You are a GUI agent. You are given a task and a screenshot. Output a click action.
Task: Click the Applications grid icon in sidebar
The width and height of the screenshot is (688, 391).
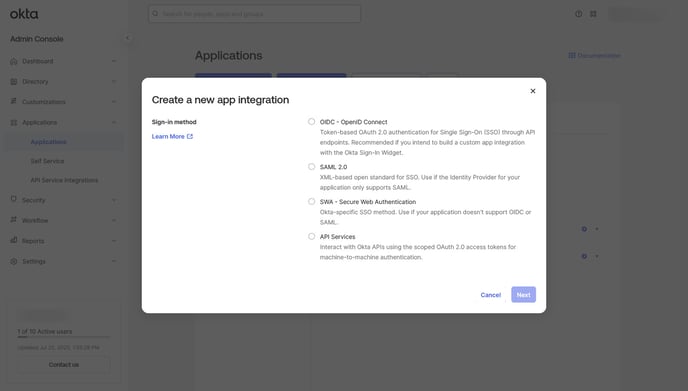(x=14, y=122)
